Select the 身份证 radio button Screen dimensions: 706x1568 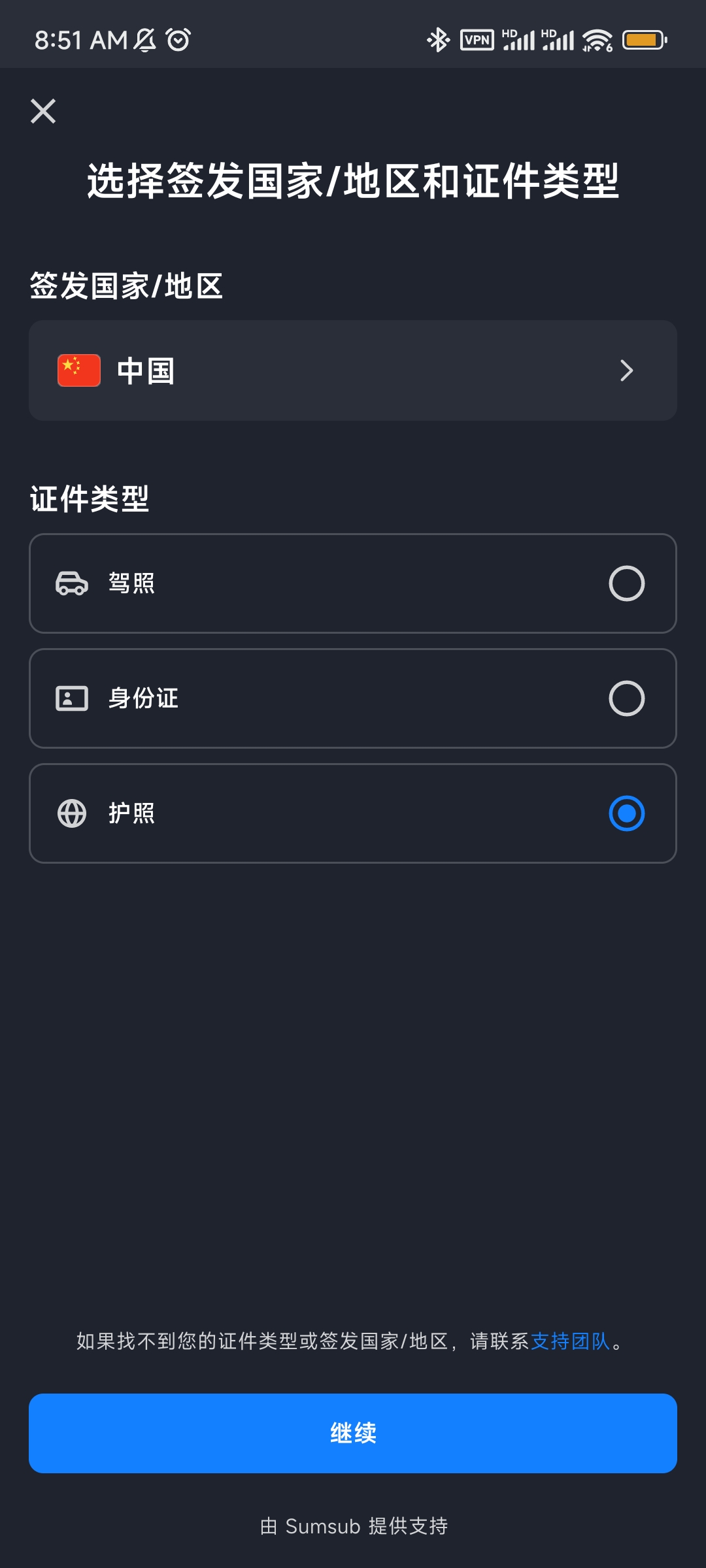click(627, 698)
